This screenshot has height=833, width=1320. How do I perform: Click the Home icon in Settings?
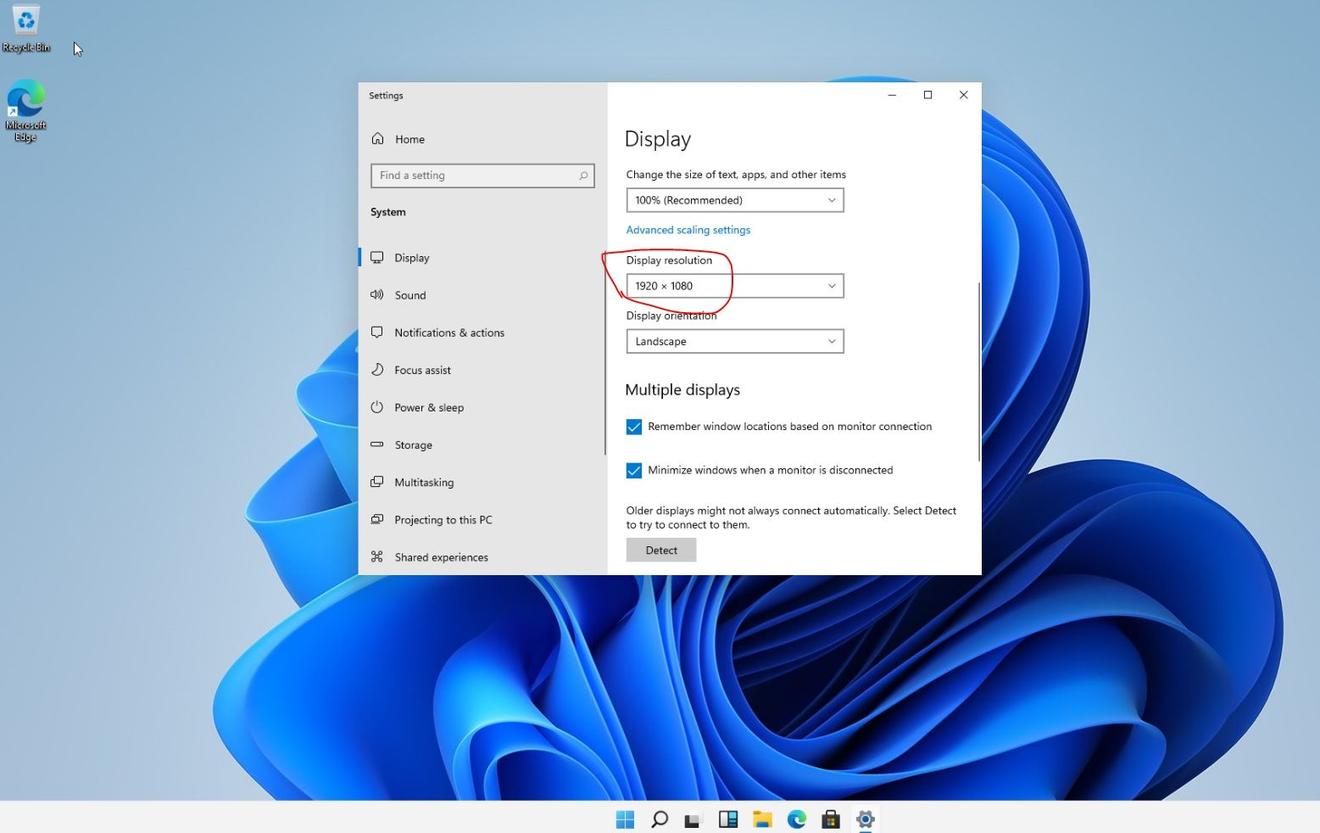click(x=378, y=139)
